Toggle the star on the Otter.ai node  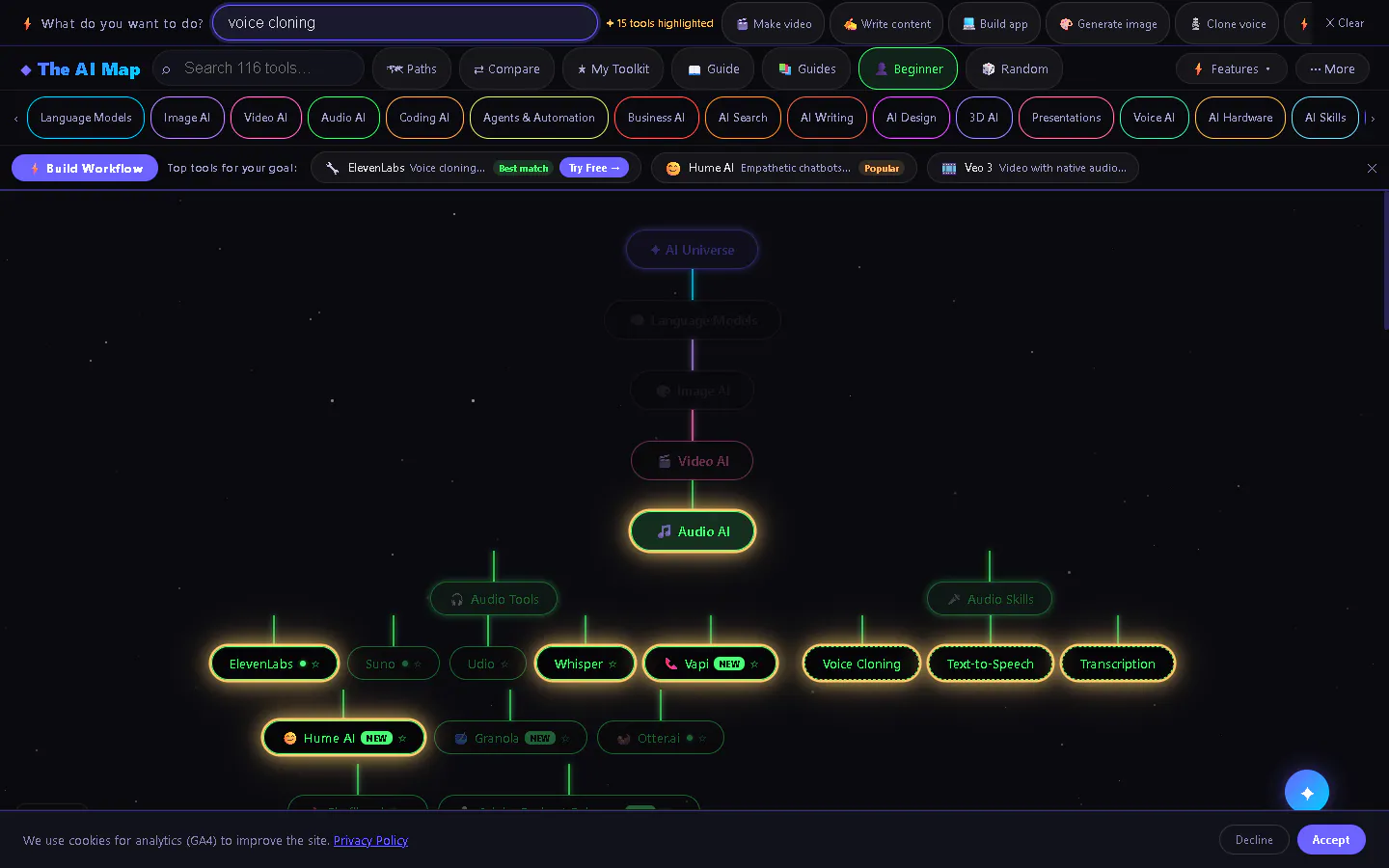pos(702,739)
